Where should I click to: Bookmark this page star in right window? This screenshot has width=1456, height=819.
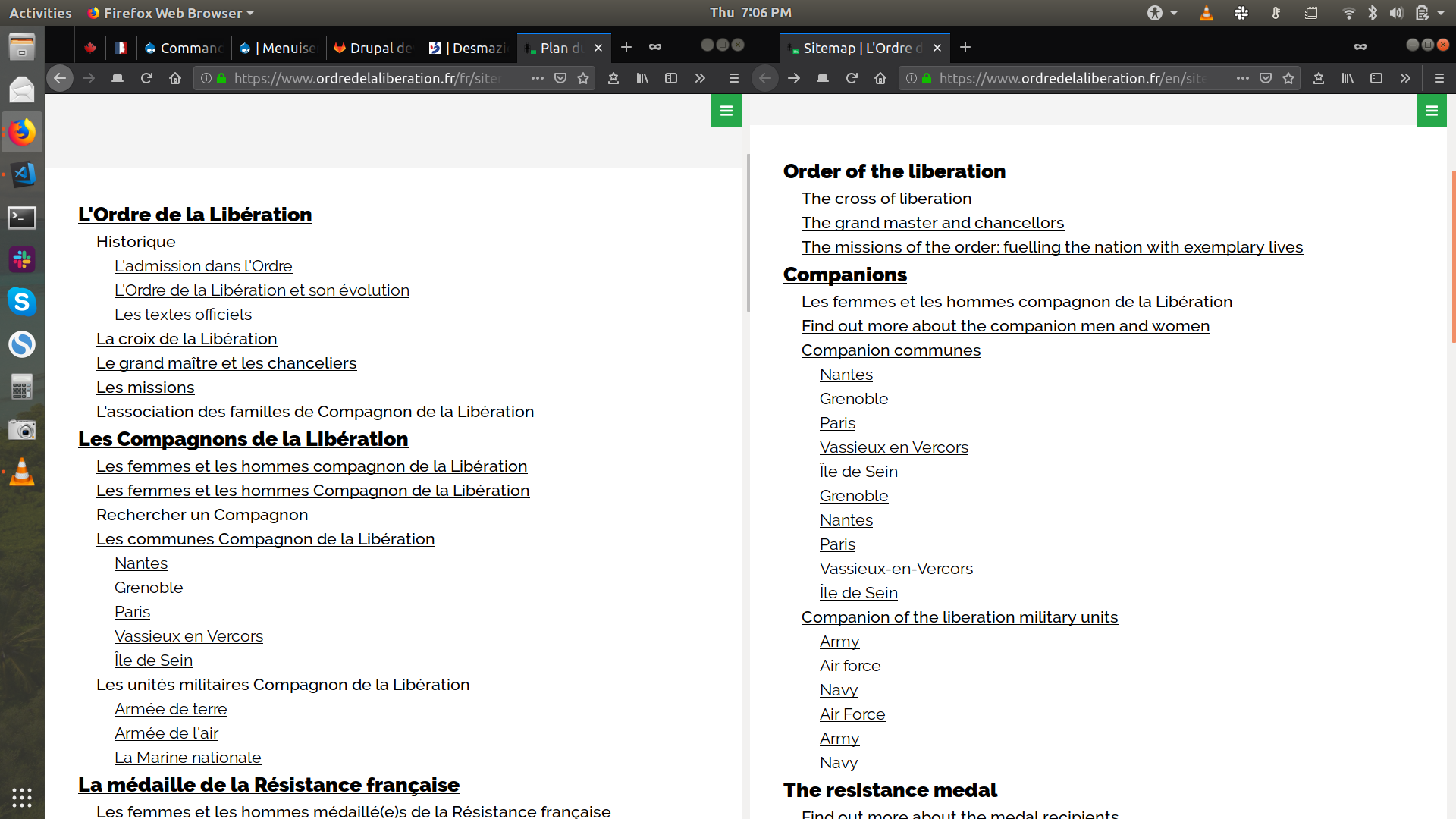point(1288,78)
